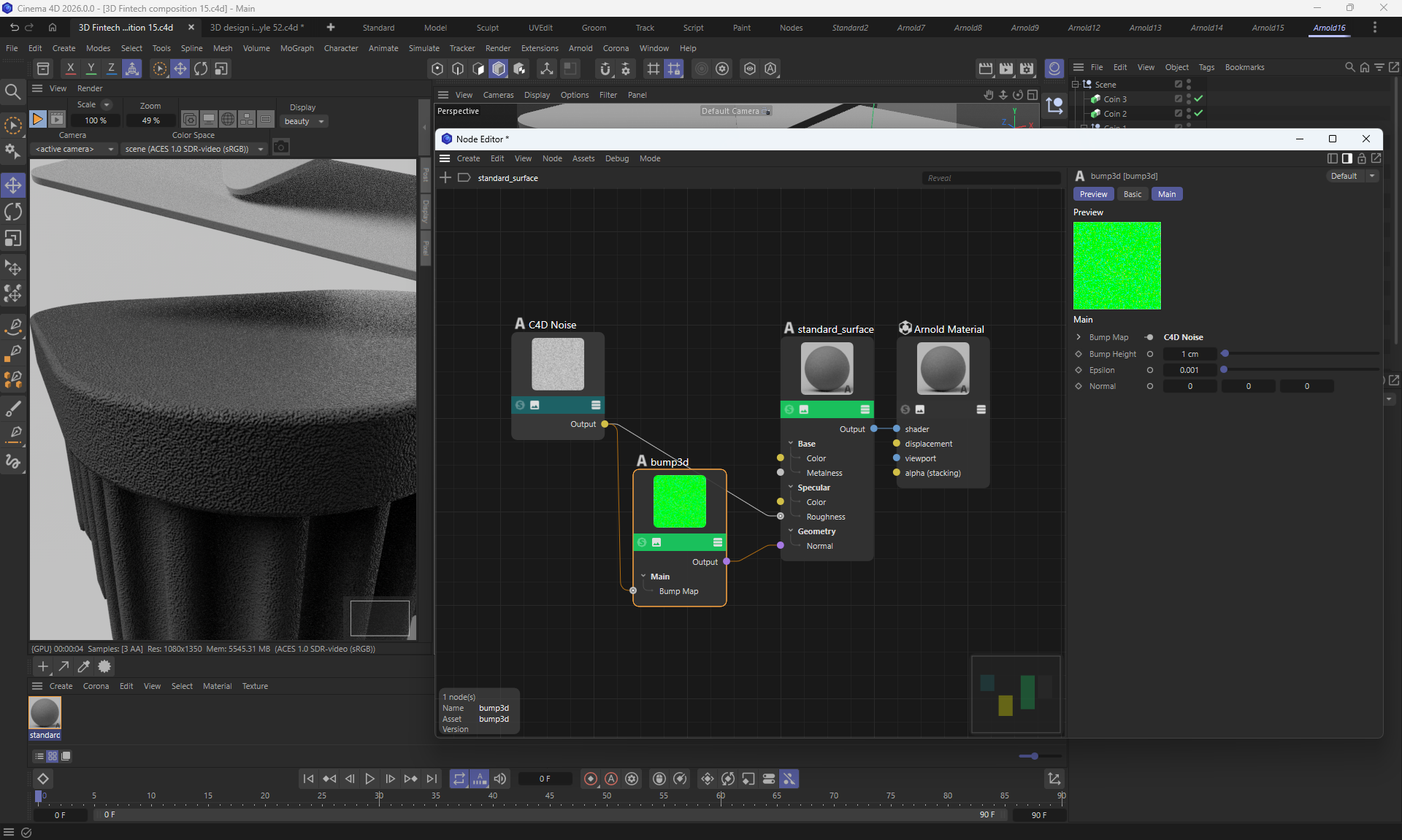Click the record active objects keyframe button
Image resolution: width=1402 pixels, height=840 pixels.
point(591,779)
